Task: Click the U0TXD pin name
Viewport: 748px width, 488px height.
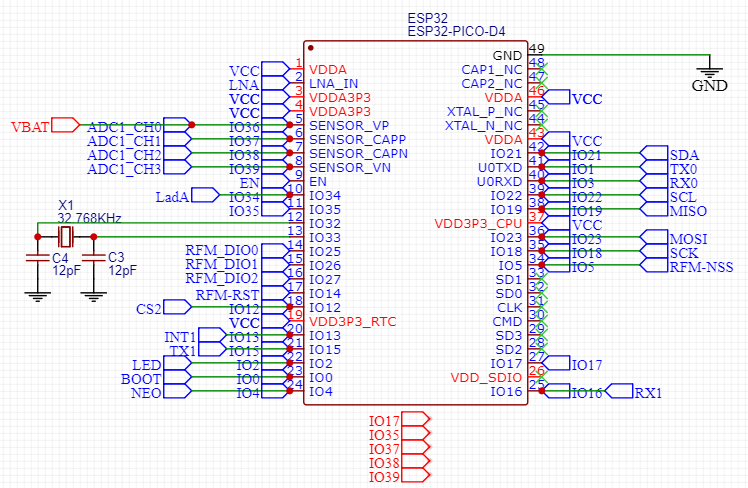Action: point(500,167)
